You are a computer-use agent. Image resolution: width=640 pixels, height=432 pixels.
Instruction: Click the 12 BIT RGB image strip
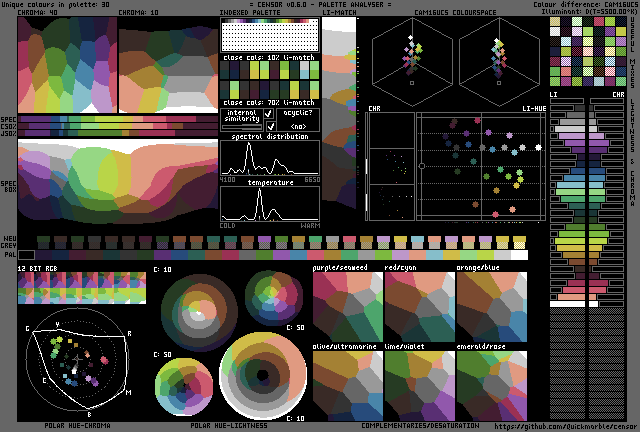point(82,288)
